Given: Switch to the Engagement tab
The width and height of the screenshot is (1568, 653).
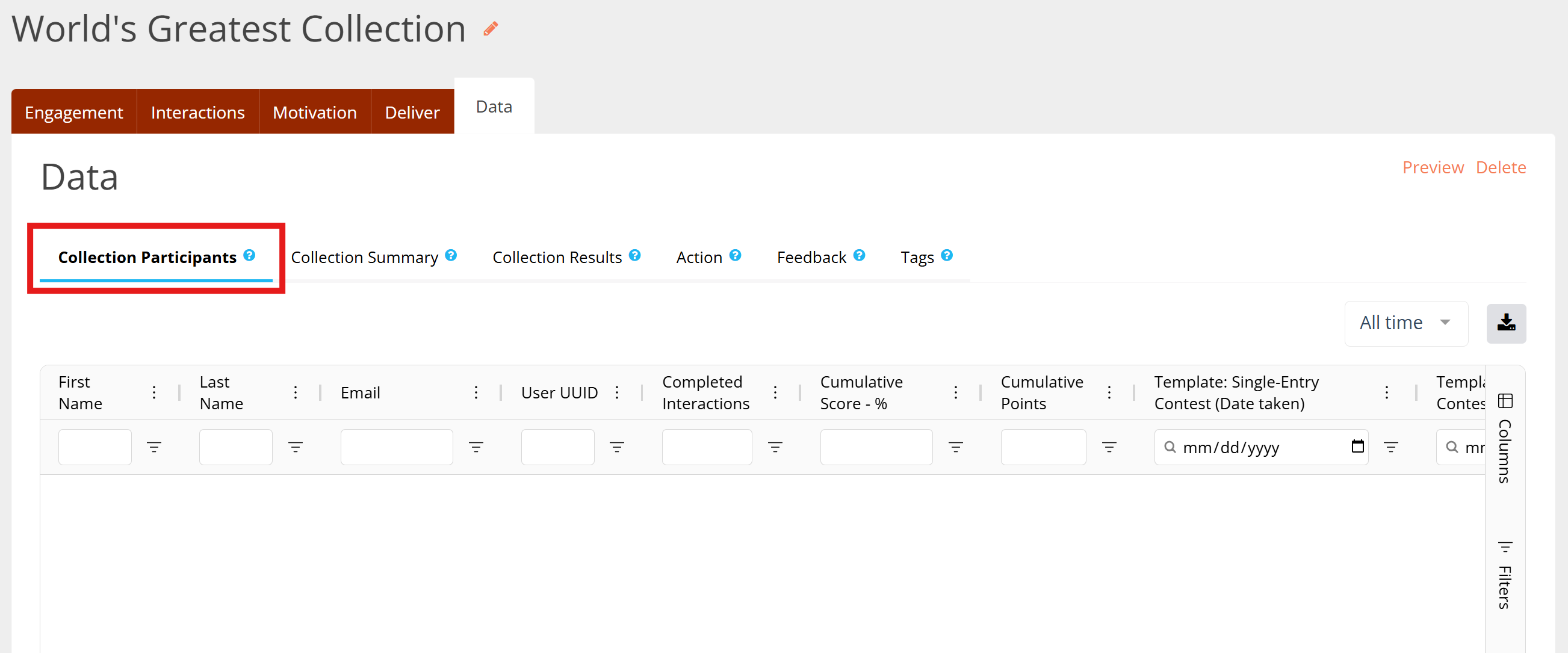Looking at the screenshot, I should point(73,112).
